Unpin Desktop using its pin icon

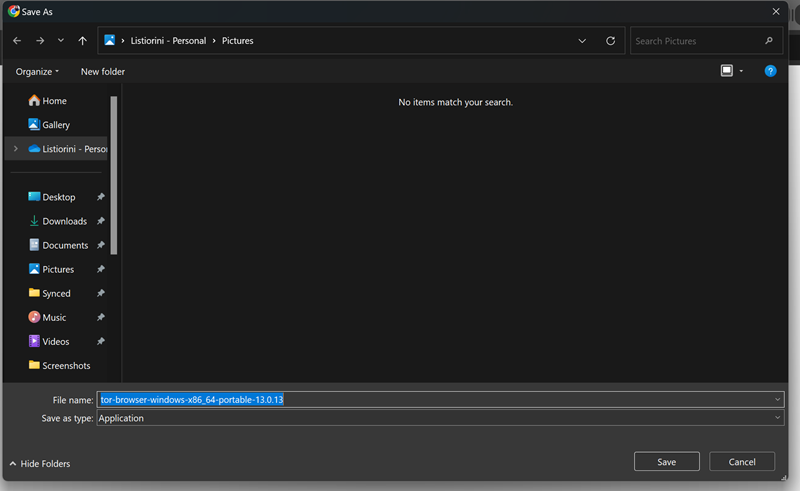(x=101, y=198)
